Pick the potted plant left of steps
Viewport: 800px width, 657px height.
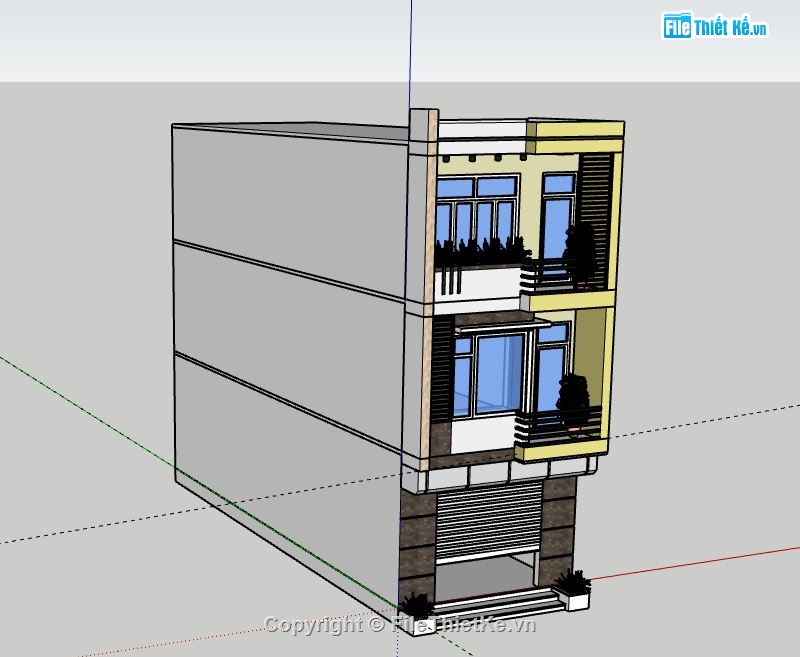[417, 614]
